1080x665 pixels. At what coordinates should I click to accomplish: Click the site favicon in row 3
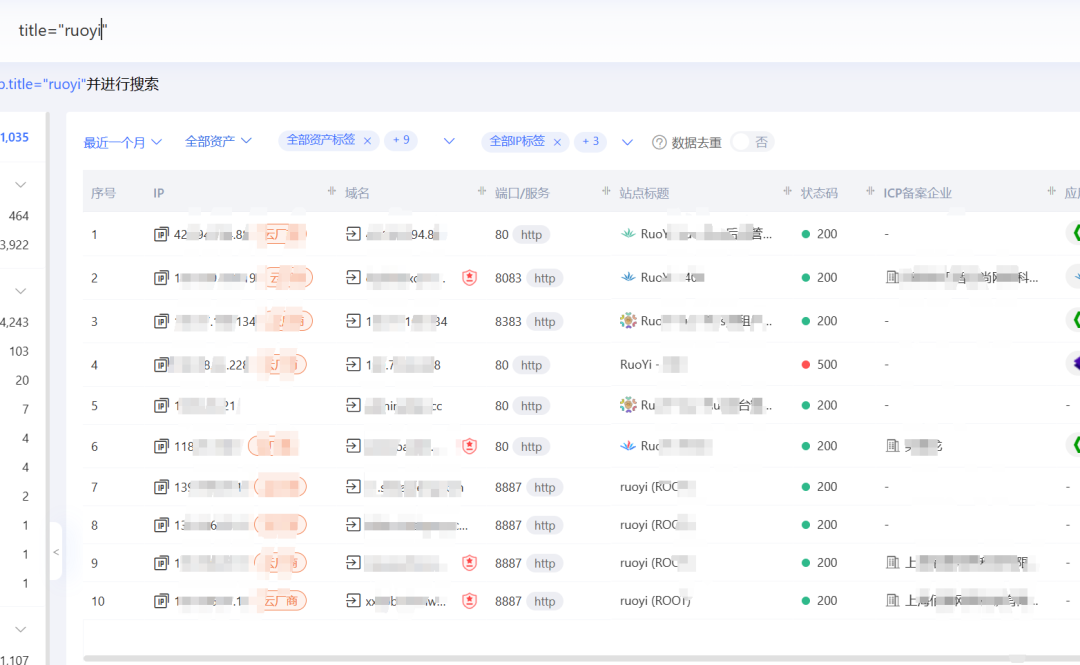[627, 320]
